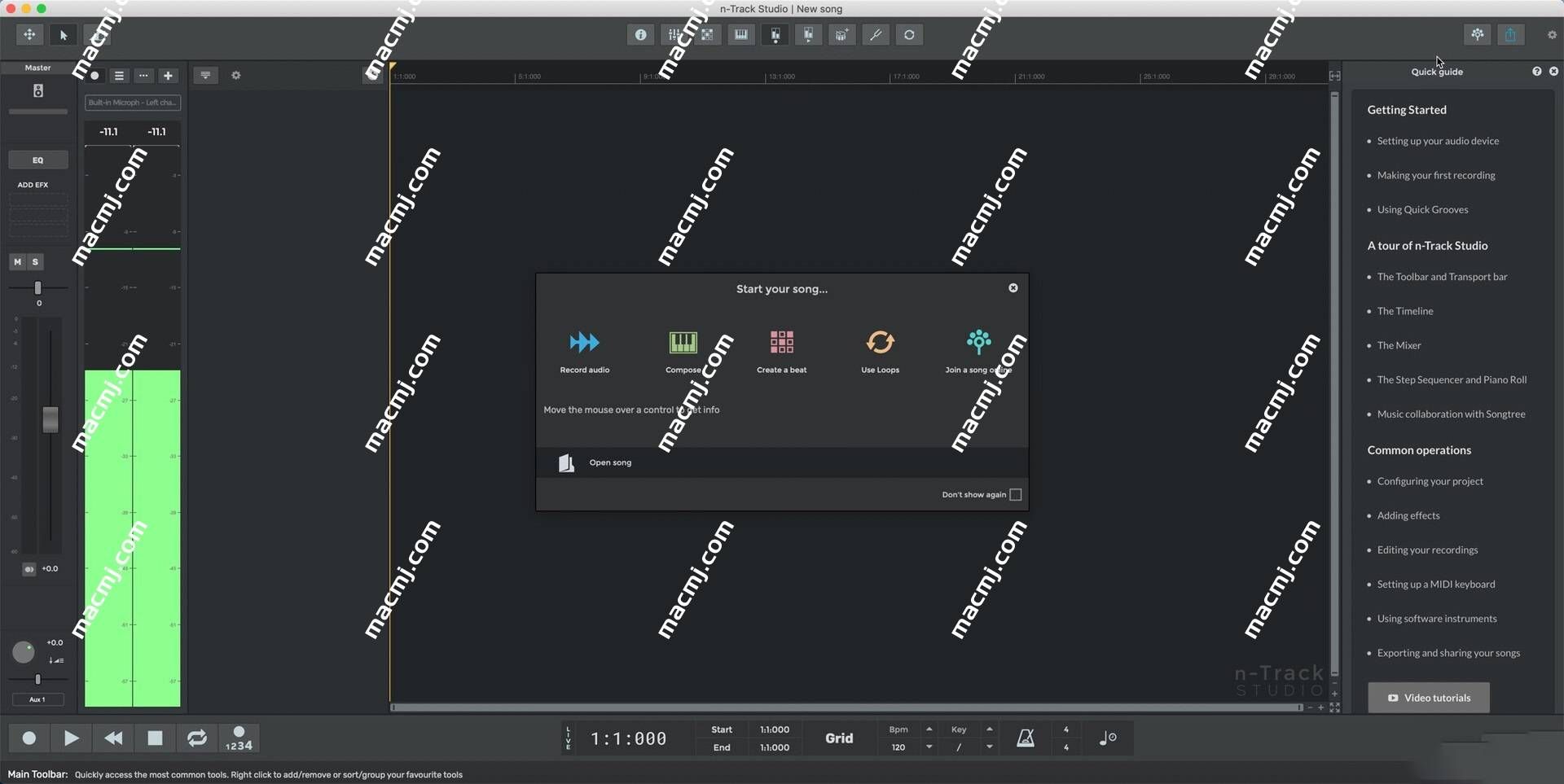Viewport: 1564px width, 784px height.
Task: Toggle the LIVE indicator in transport
Action: [x=569, y=738]
